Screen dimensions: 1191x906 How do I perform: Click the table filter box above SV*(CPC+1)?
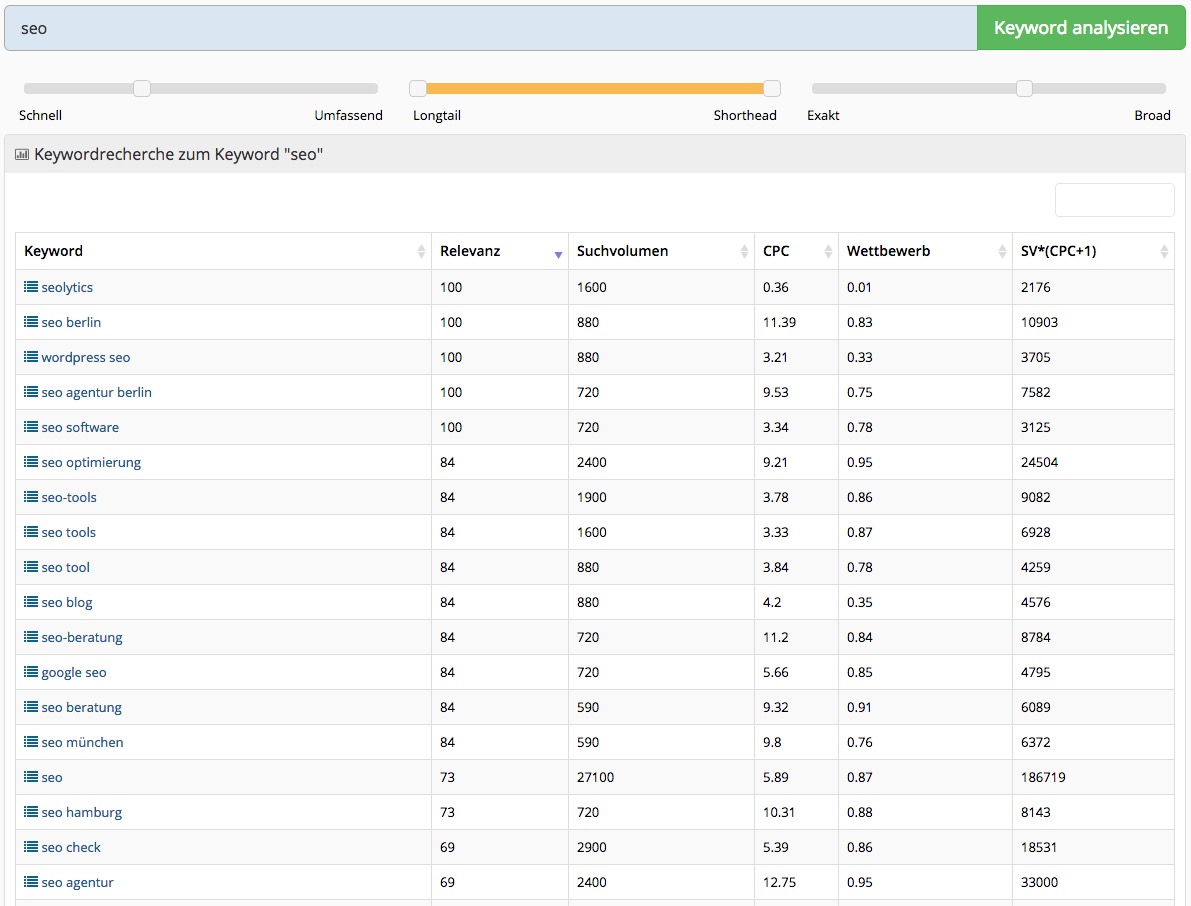tap(1114, 200)
